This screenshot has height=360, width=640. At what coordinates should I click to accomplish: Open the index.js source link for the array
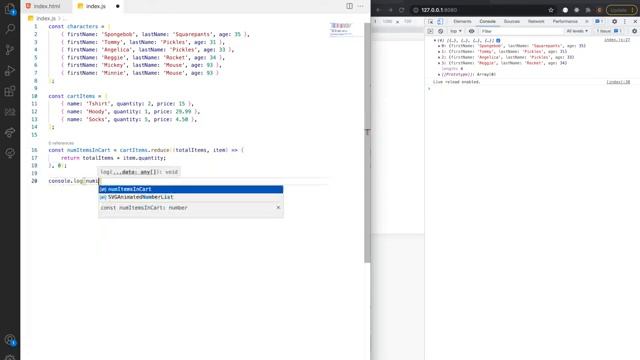point(617,40)
